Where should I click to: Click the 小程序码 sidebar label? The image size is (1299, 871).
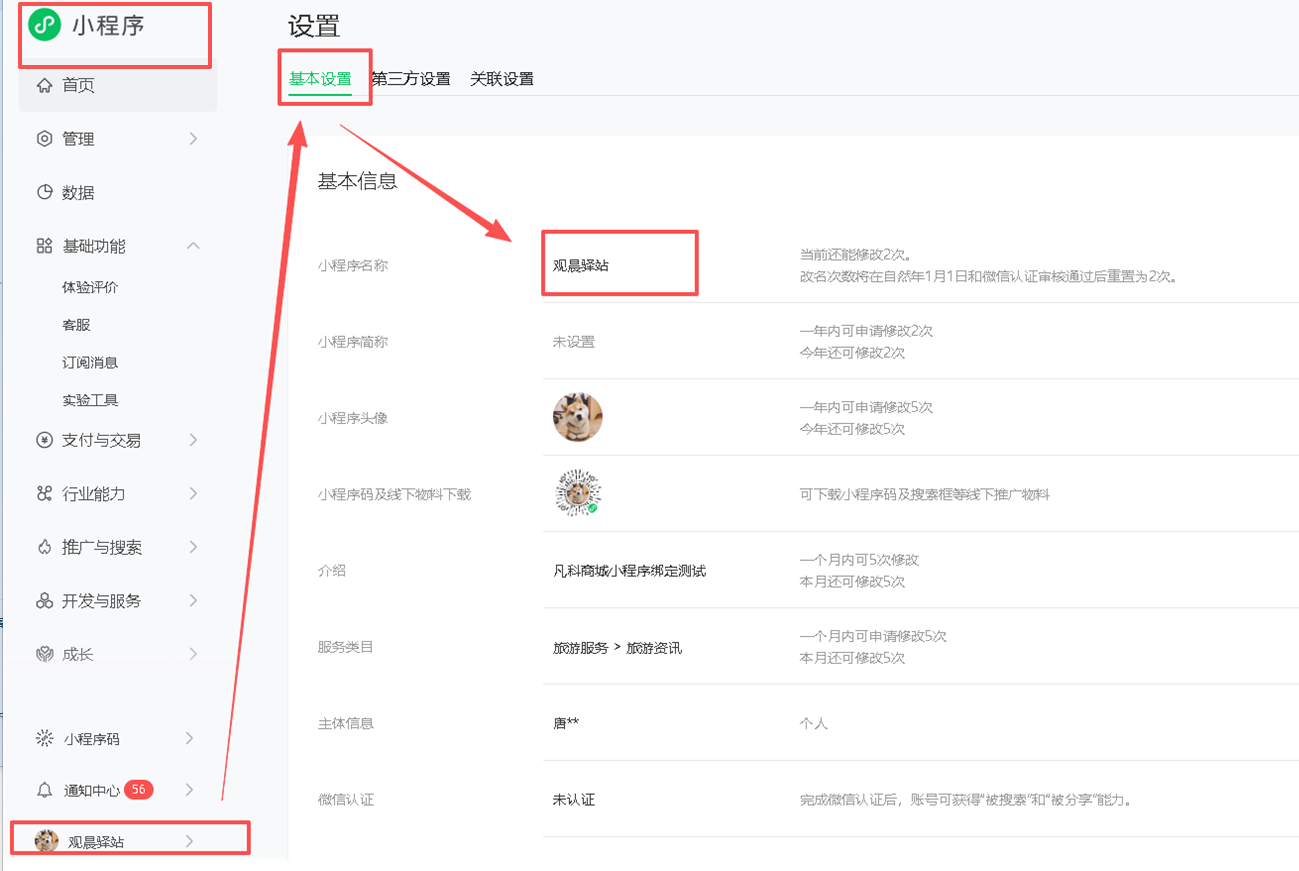click(92, 739)
